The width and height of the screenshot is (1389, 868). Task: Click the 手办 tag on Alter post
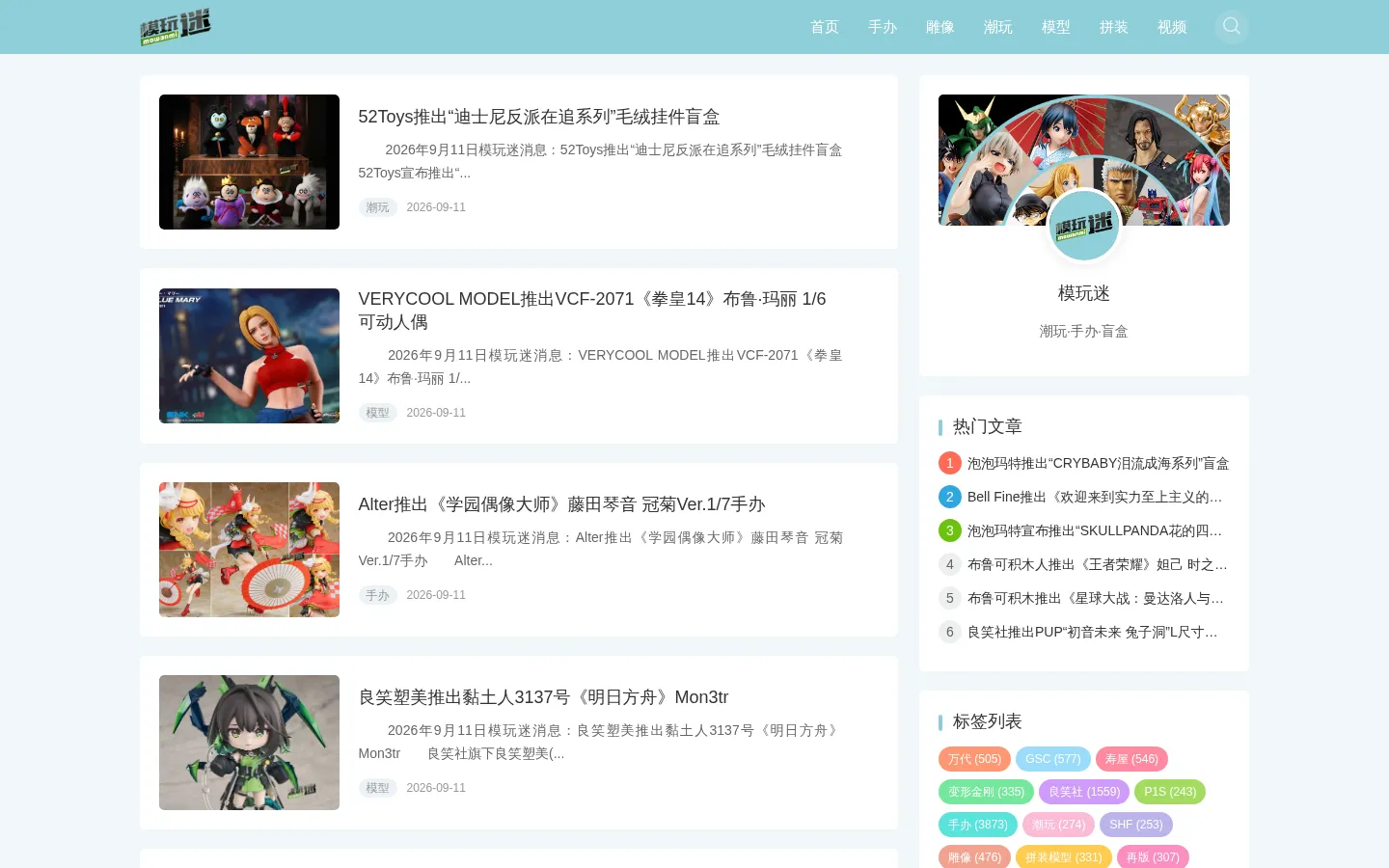tap(378, 595)
